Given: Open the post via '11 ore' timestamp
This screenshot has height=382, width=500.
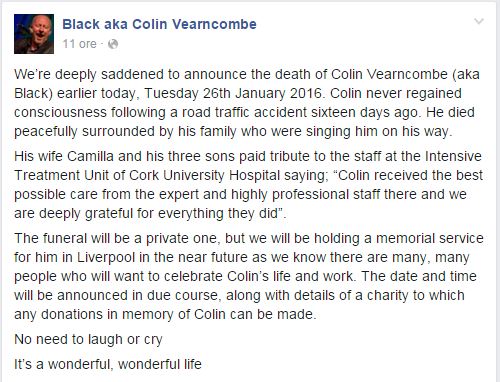Looking at the screenshot, I should point(79,44).
